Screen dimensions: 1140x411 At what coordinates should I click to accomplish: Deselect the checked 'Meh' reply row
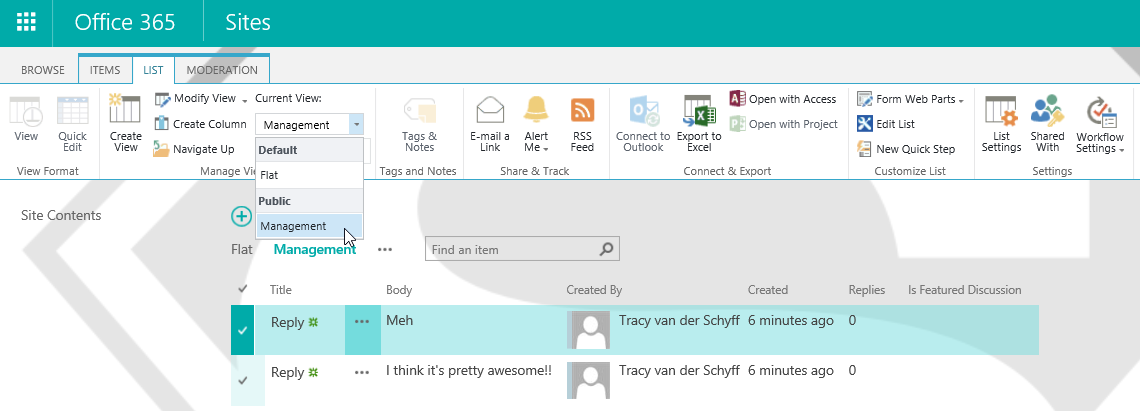(242, 330)
